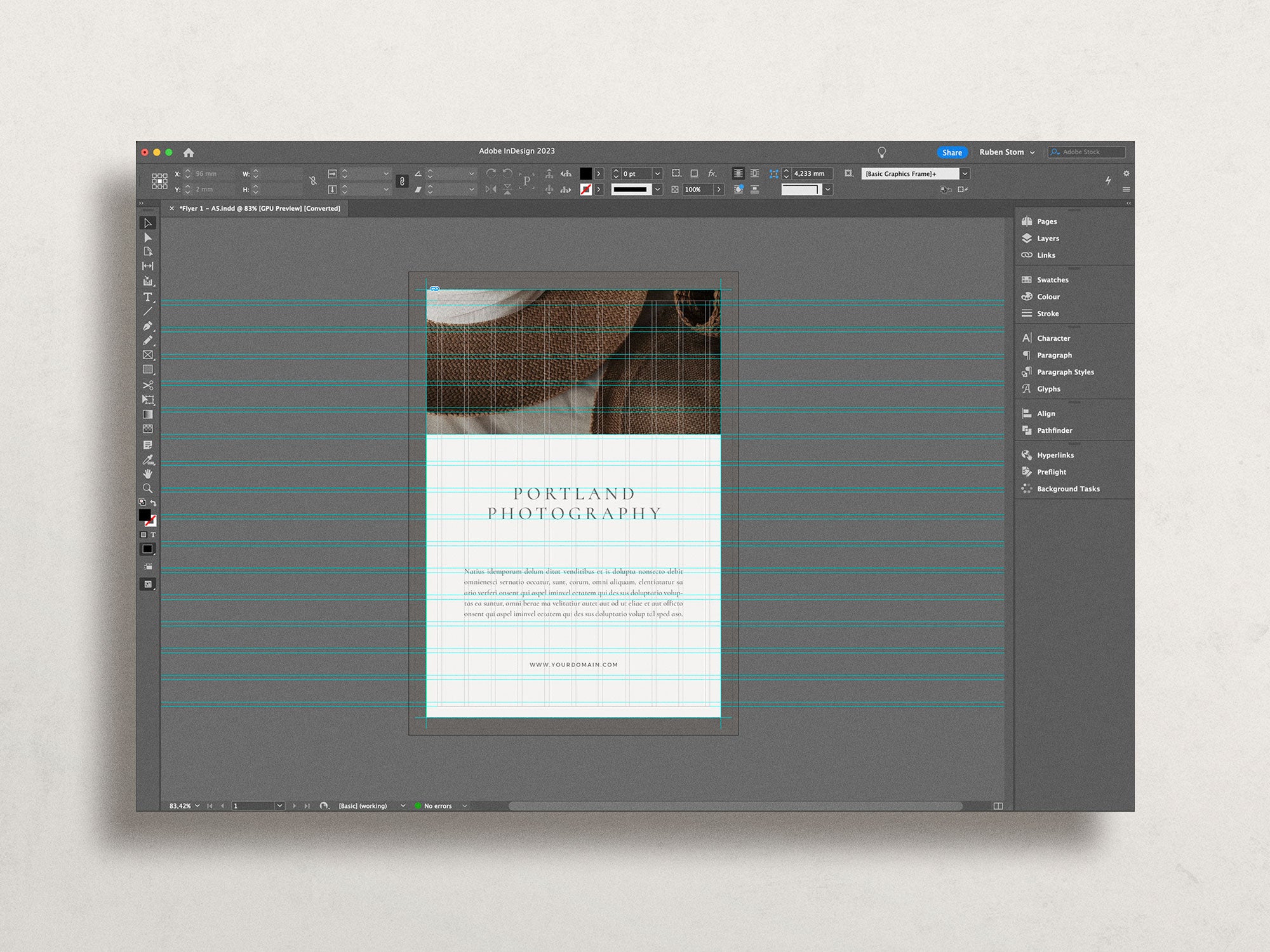Viewport: 1270px width, 952px height.
Task: Open the zoom level dropdown at bottom left
Action: pos(186,804)
